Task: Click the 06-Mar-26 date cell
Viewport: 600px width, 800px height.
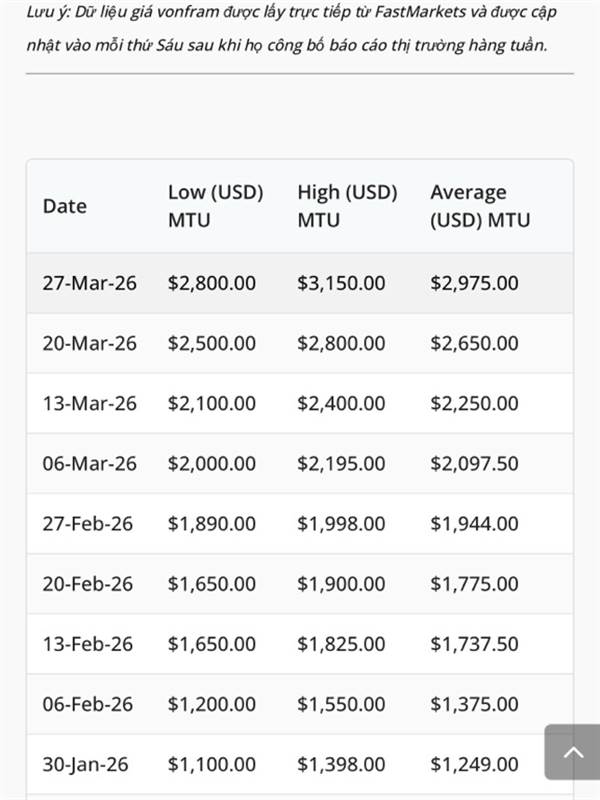Action: pos(89,463)
